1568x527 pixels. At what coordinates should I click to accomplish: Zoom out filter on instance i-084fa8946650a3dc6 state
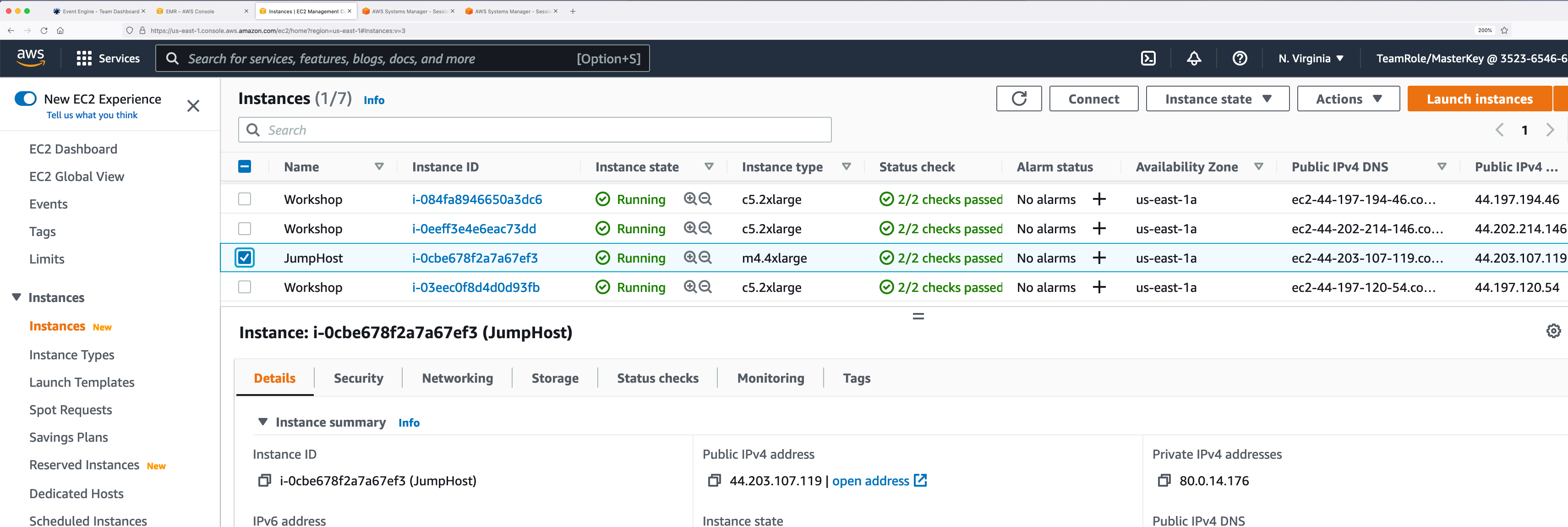(705, 198)
